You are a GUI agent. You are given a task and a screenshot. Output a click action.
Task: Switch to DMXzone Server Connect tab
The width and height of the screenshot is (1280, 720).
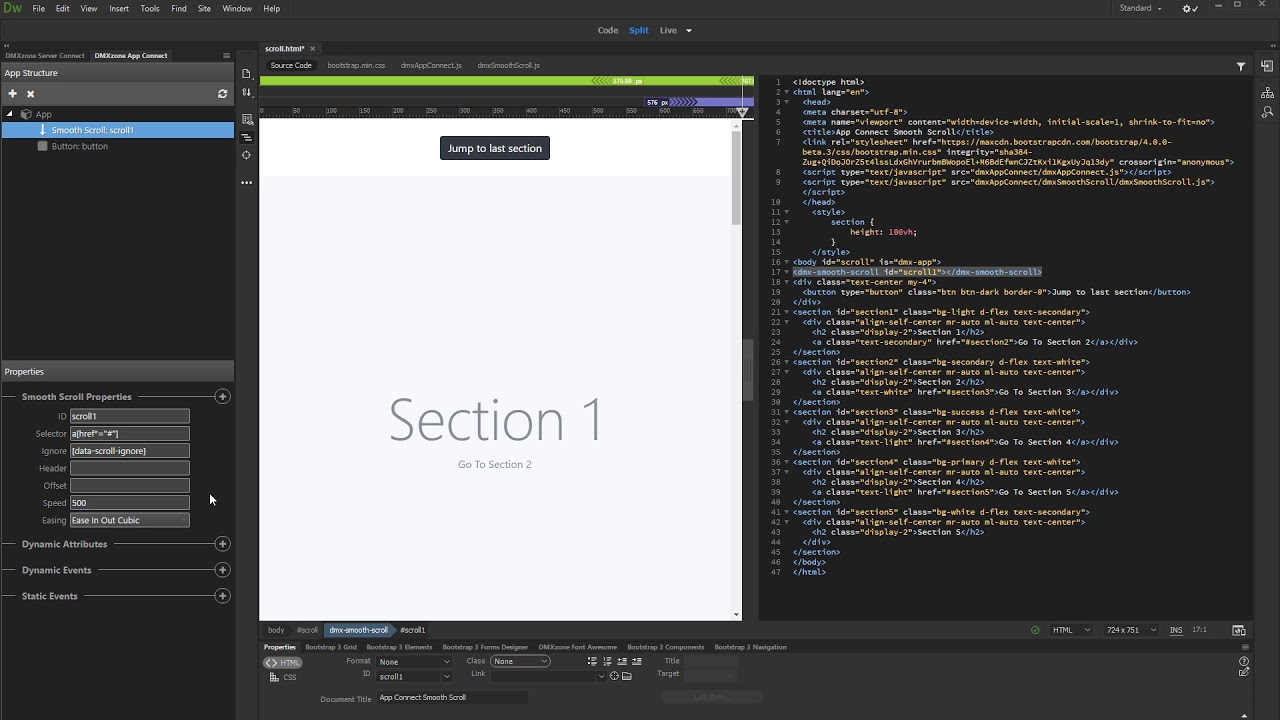pos(45,56)
